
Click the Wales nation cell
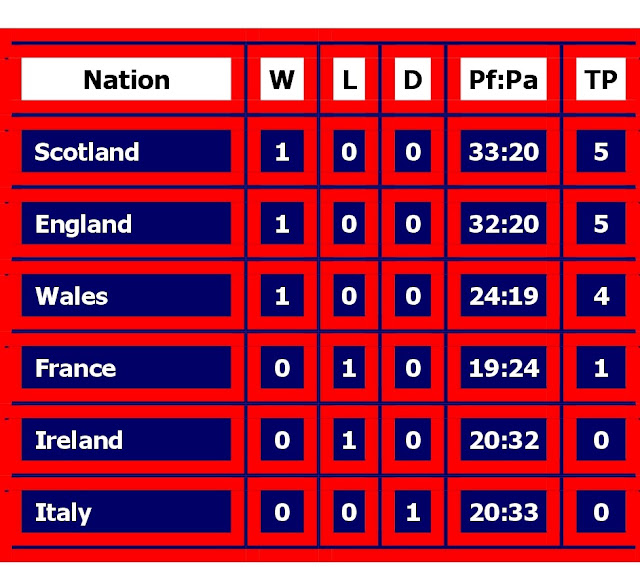click(126, 295)
